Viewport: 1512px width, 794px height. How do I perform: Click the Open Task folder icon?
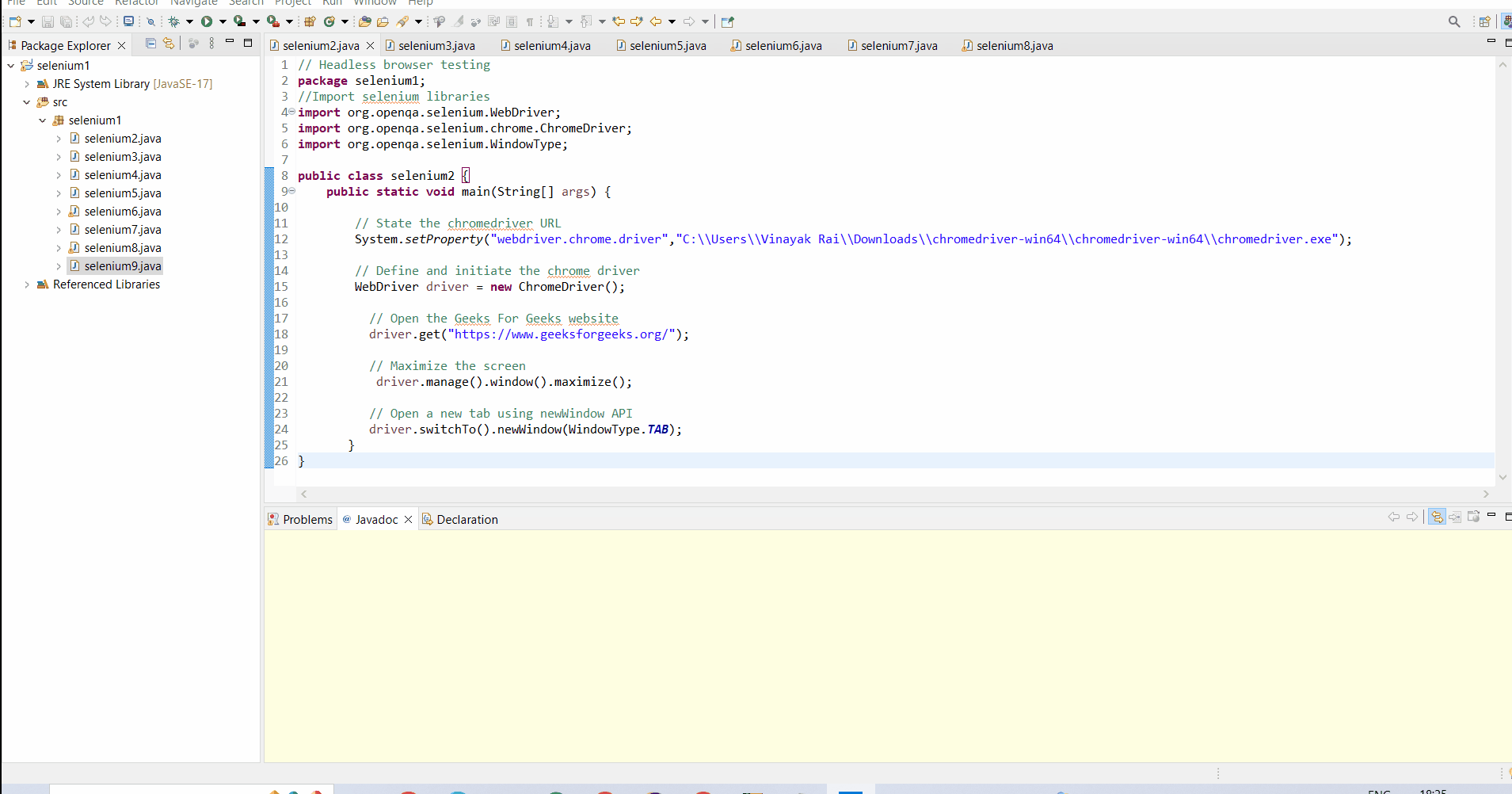(x=383, y=21)
